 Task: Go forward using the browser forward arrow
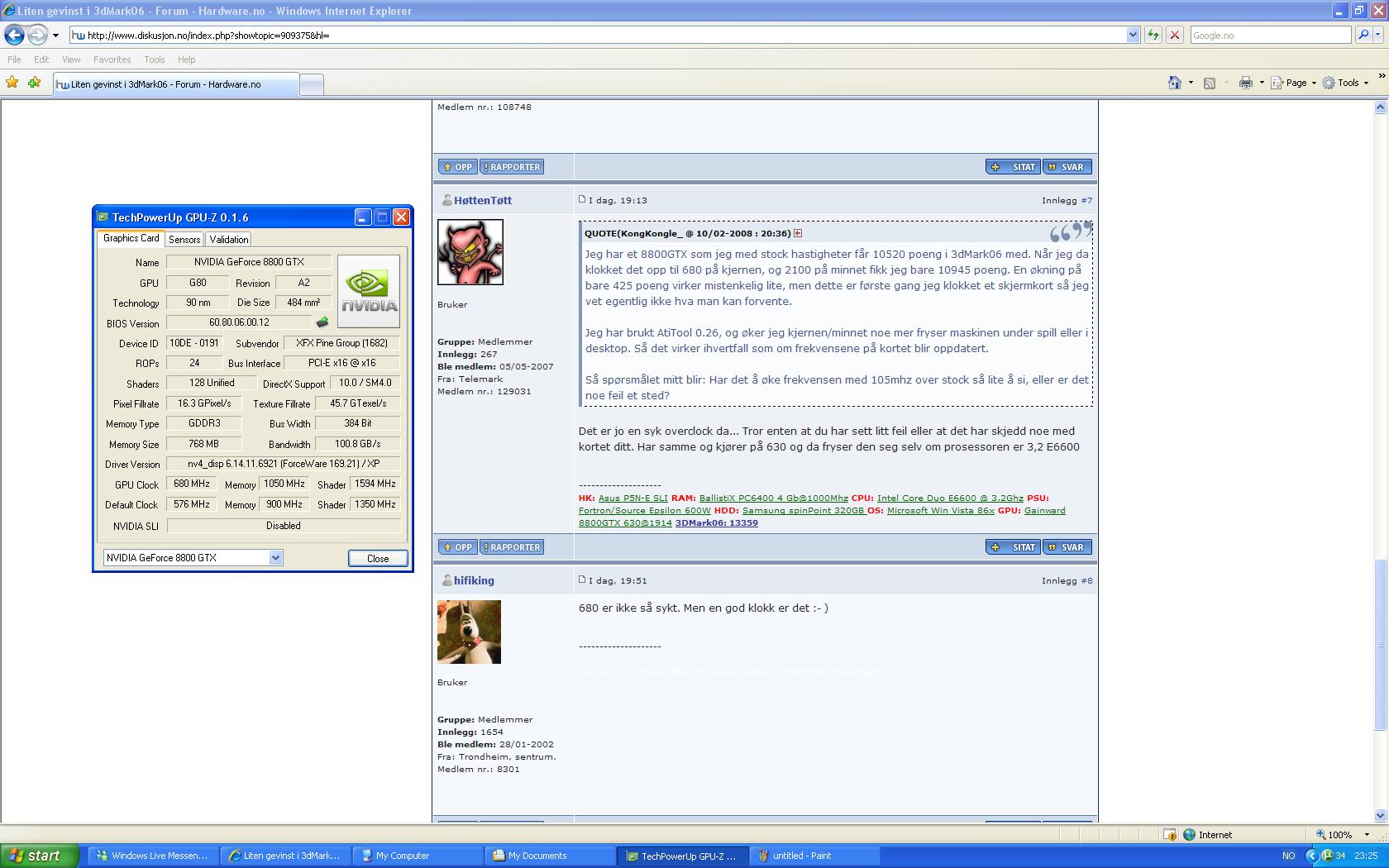[x=37, y=35]
